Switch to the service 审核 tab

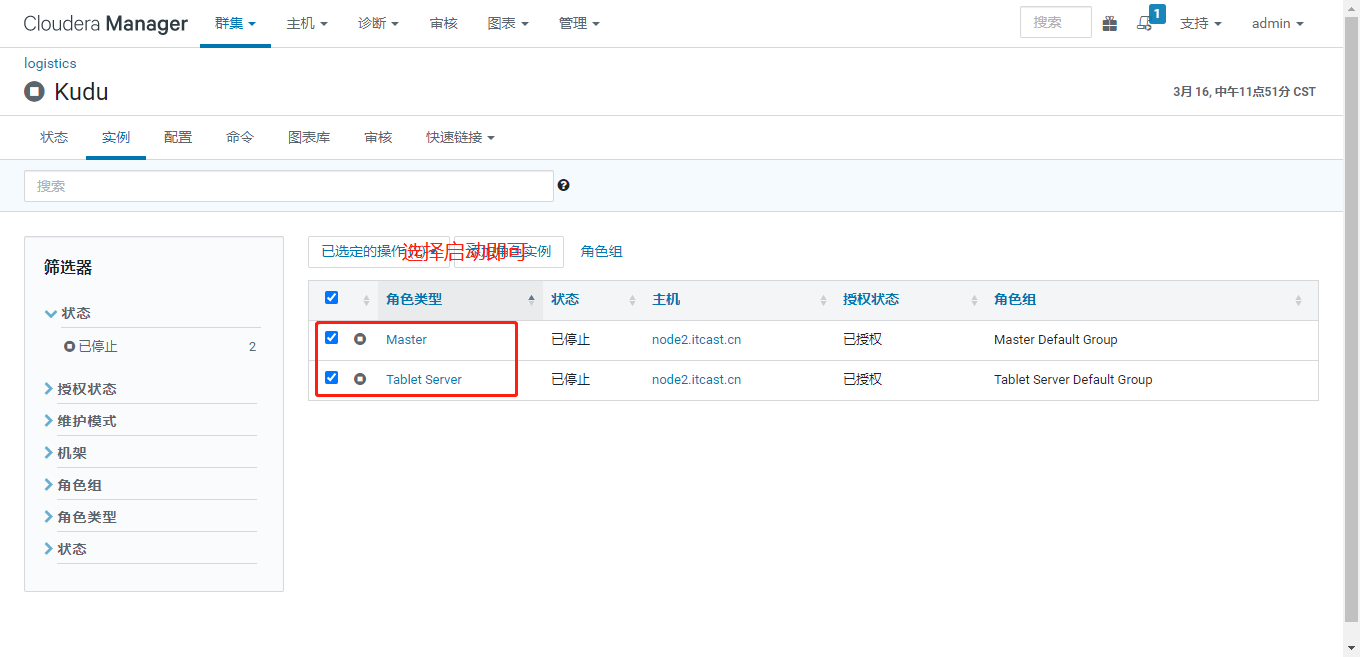[378, 137]
